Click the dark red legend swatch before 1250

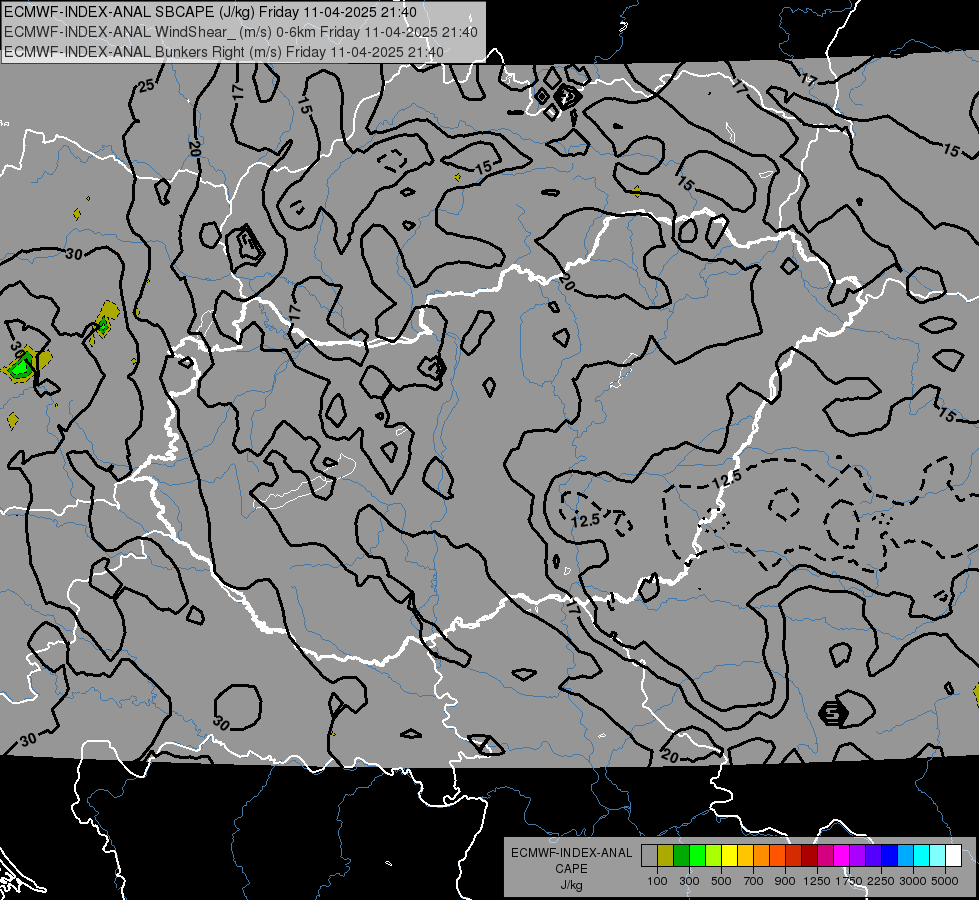click(x=809, y=855)
